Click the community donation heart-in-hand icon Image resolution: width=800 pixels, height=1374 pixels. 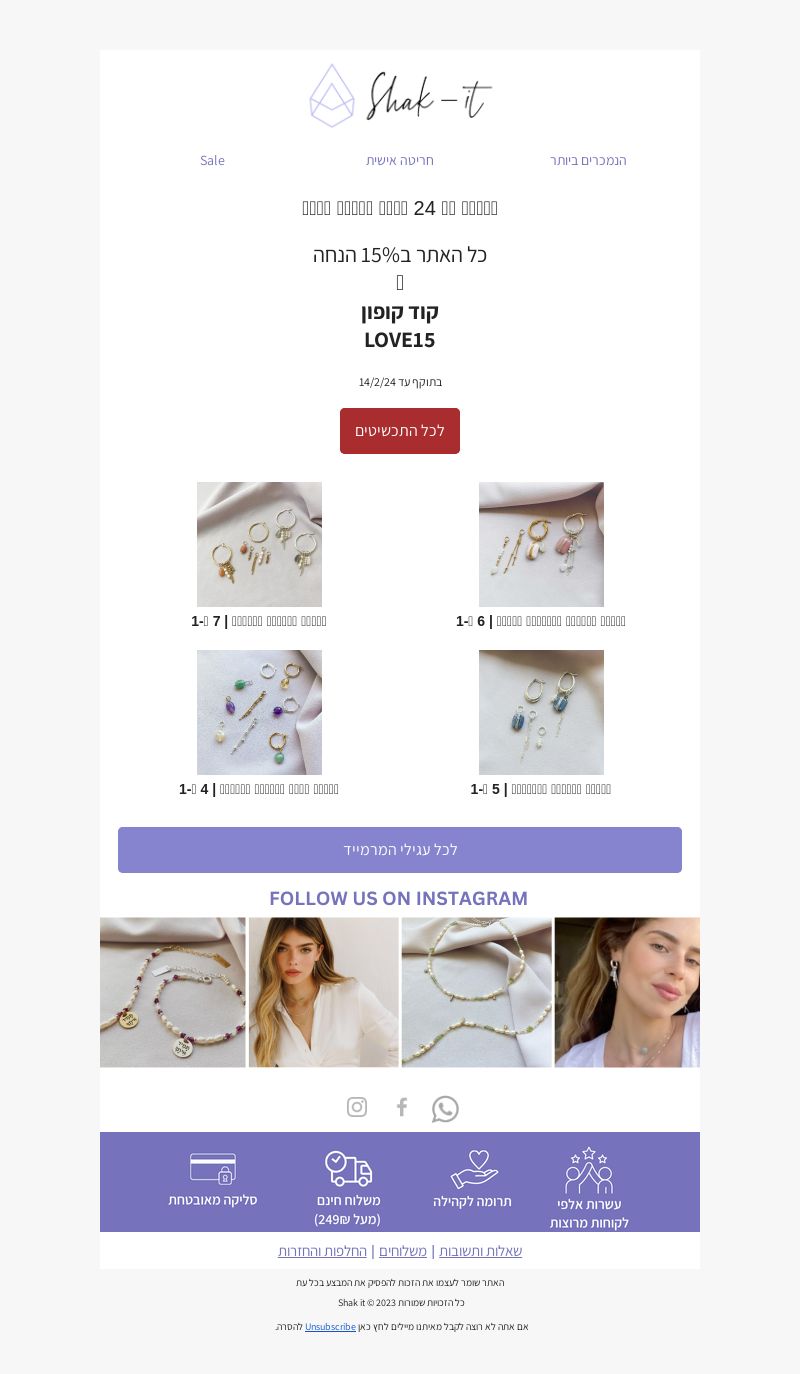pos(474,1169)
